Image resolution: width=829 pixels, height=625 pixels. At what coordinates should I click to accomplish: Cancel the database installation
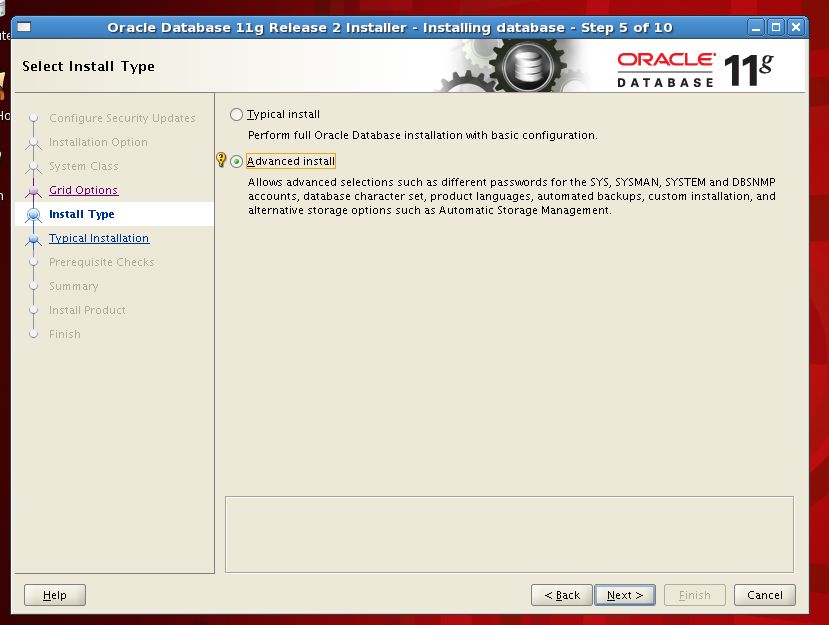pyautogui.click(x=765, y=595)
